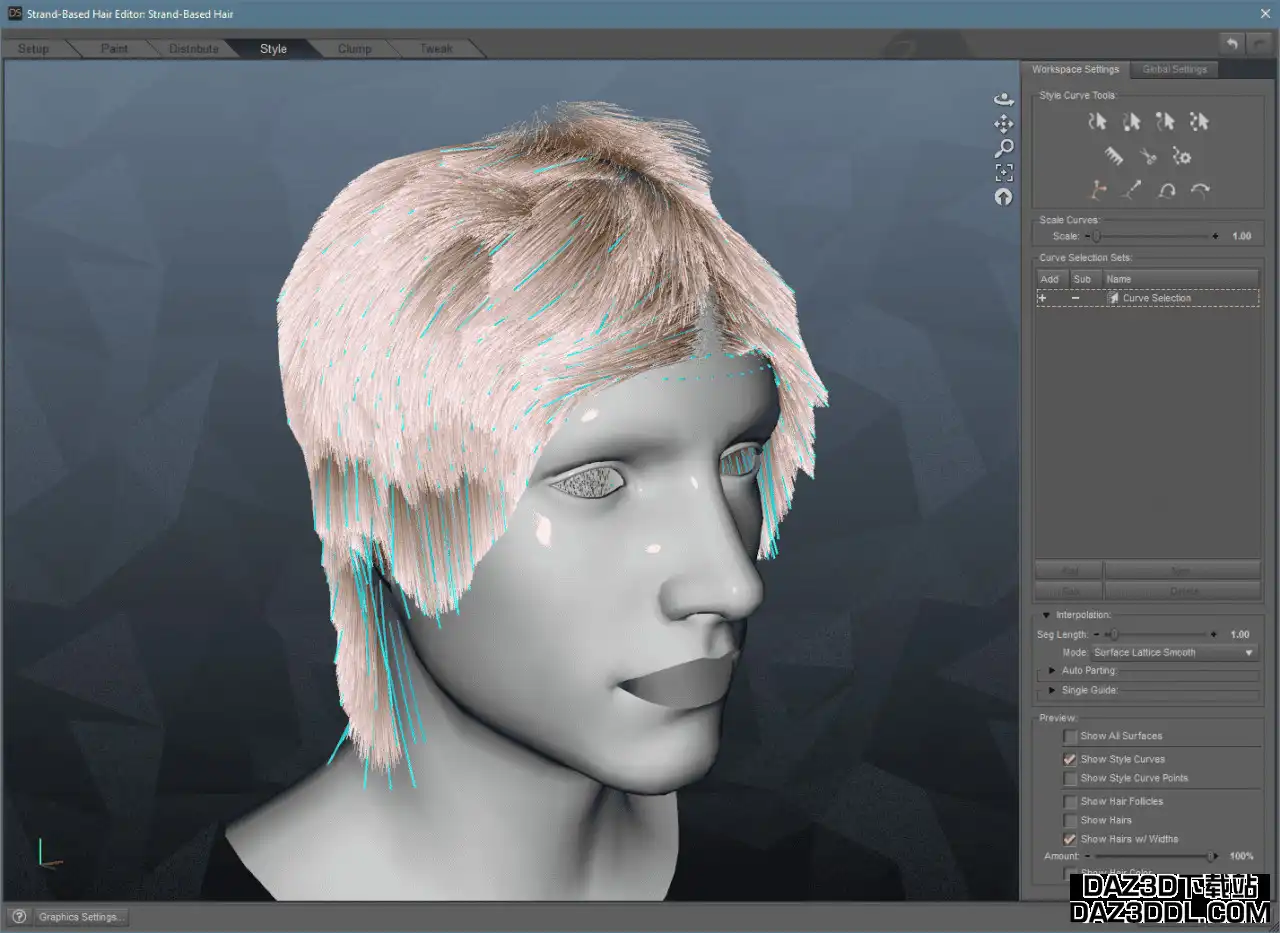Click the Amount preview slider handle
Viewport: 1280px width, 933px height.
(x=1212, y=856)
